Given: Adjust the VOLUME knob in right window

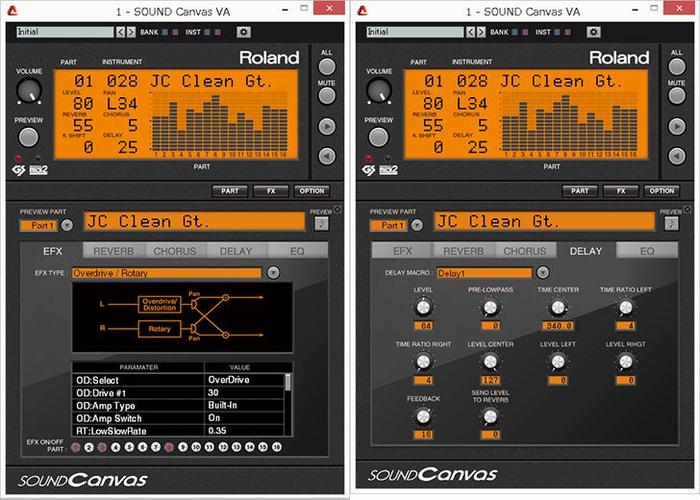Looking at the screenshot, I should (x=379, y=90).
